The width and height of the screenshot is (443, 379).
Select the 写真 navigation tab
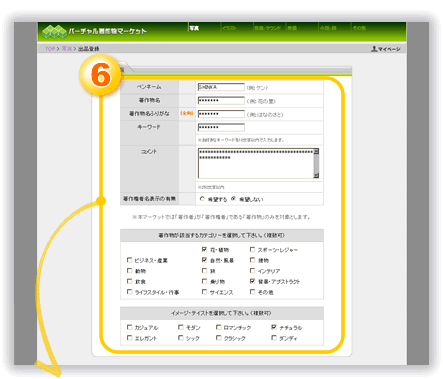click(194, 28)
